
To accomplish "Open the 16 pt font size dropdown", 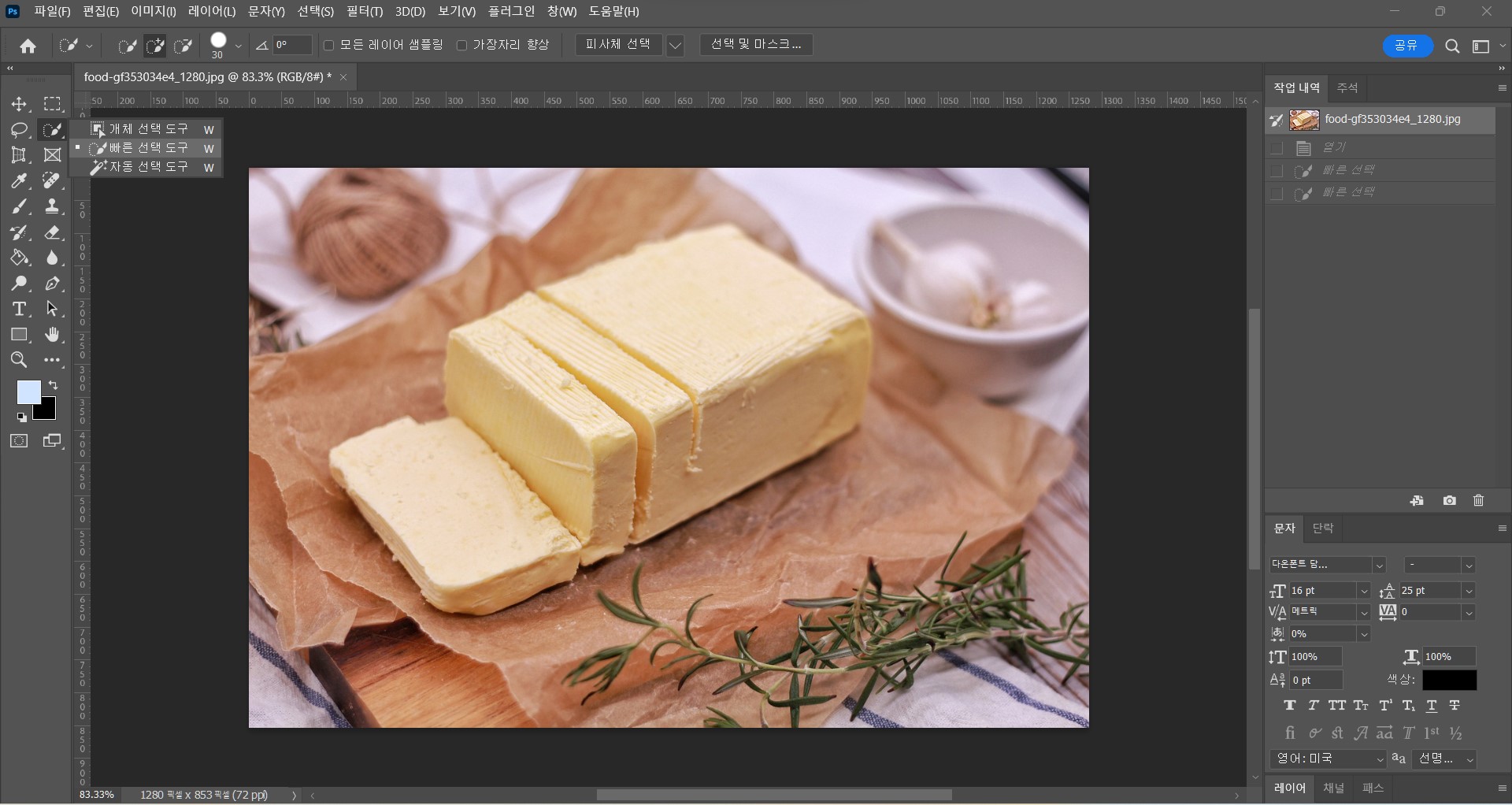I will pos(1364,591).
